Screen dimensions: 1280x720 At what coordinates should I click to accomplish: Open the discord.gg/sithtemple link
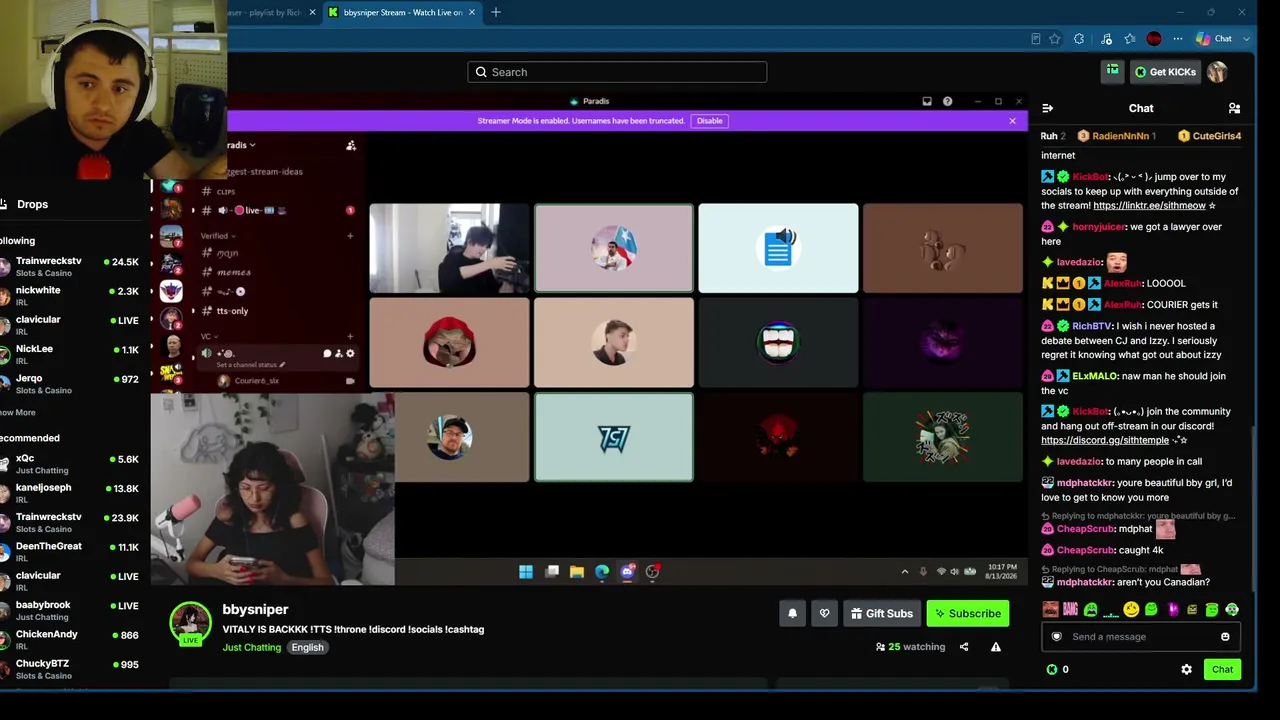pyautogui.click(x=1105, y=440)
